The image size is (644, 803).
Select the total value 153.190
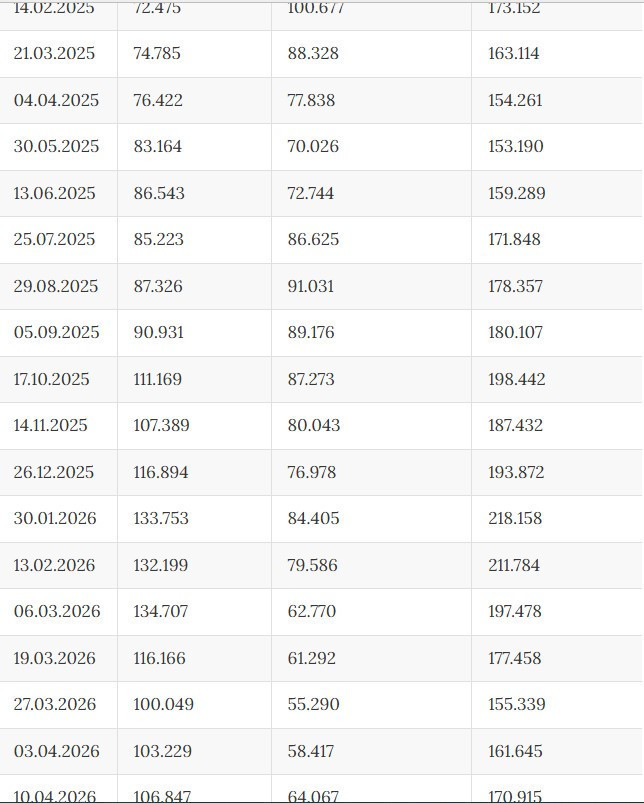[x=516, y=147]
